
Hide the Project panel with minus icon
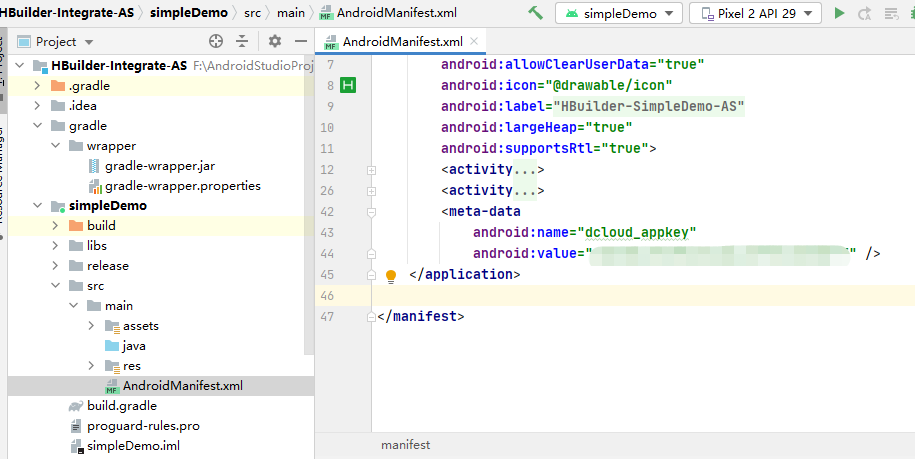(301, 41)
